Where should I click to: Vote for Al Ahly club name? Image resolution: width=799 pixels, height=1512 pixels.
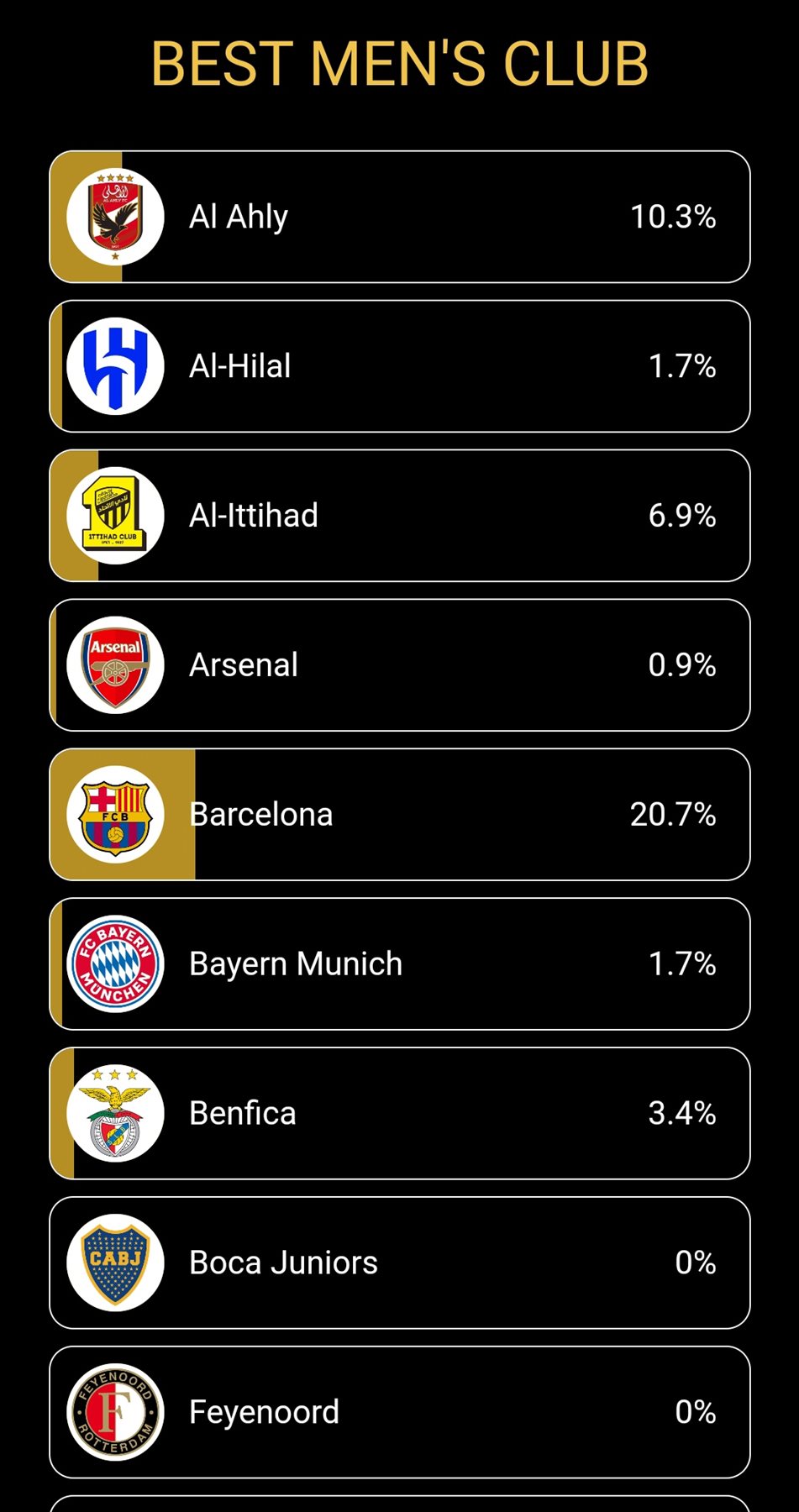[239, 217]
